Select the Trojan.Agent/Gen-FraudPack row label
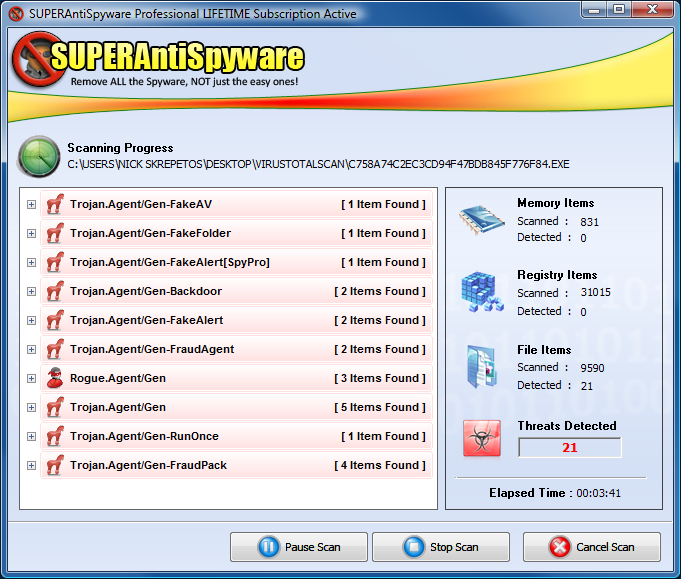The image size is (681, 579). coord(149,465)
